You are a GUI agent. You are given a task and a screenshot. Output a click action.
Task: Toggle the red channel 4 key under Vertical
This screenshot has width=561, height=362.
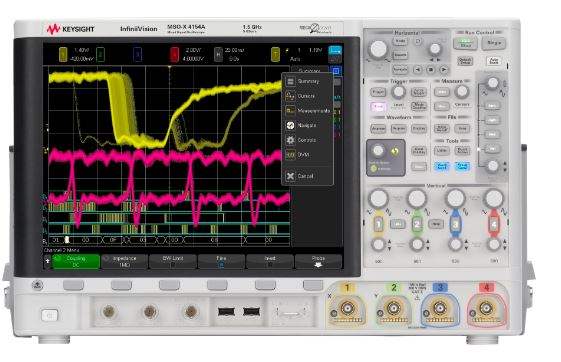tap(494, 224)
